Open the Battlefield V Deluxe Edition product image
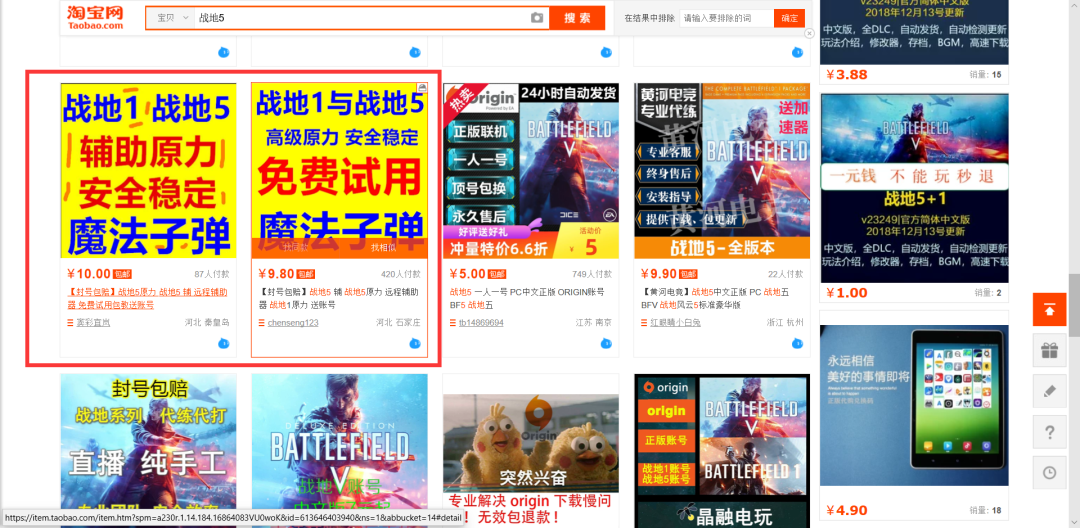 340,451
